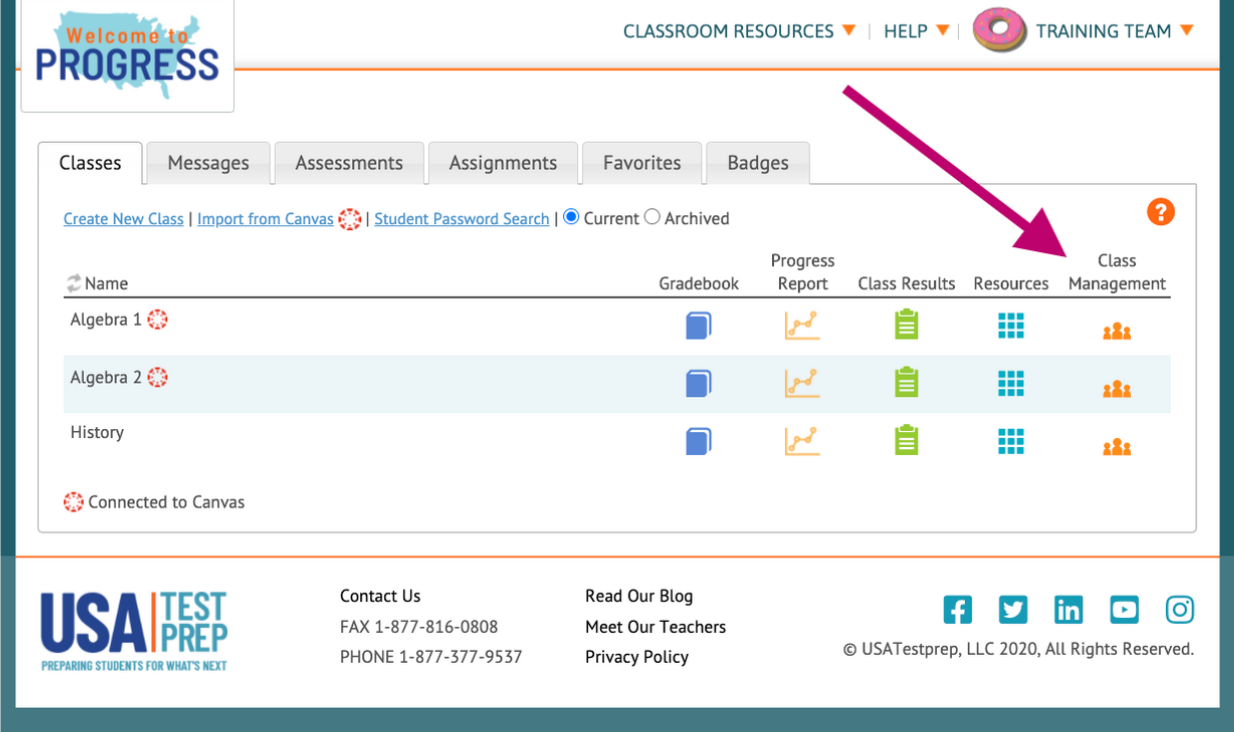Open USATestprep Twitter icon

(1013, 609)
